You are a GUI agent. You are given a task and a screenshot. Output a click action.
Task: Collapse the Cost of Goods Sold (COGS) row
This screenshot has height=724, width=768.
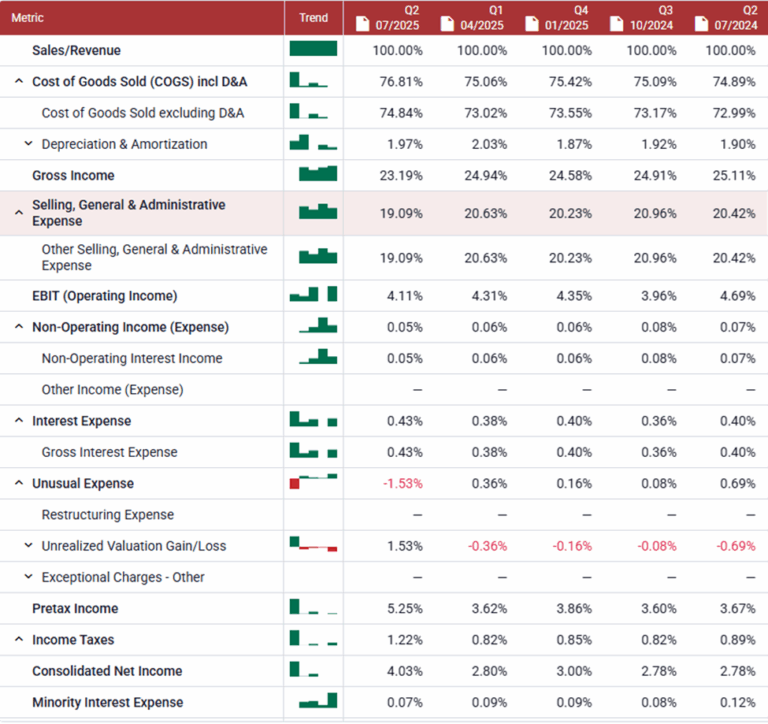pos(19,82)
